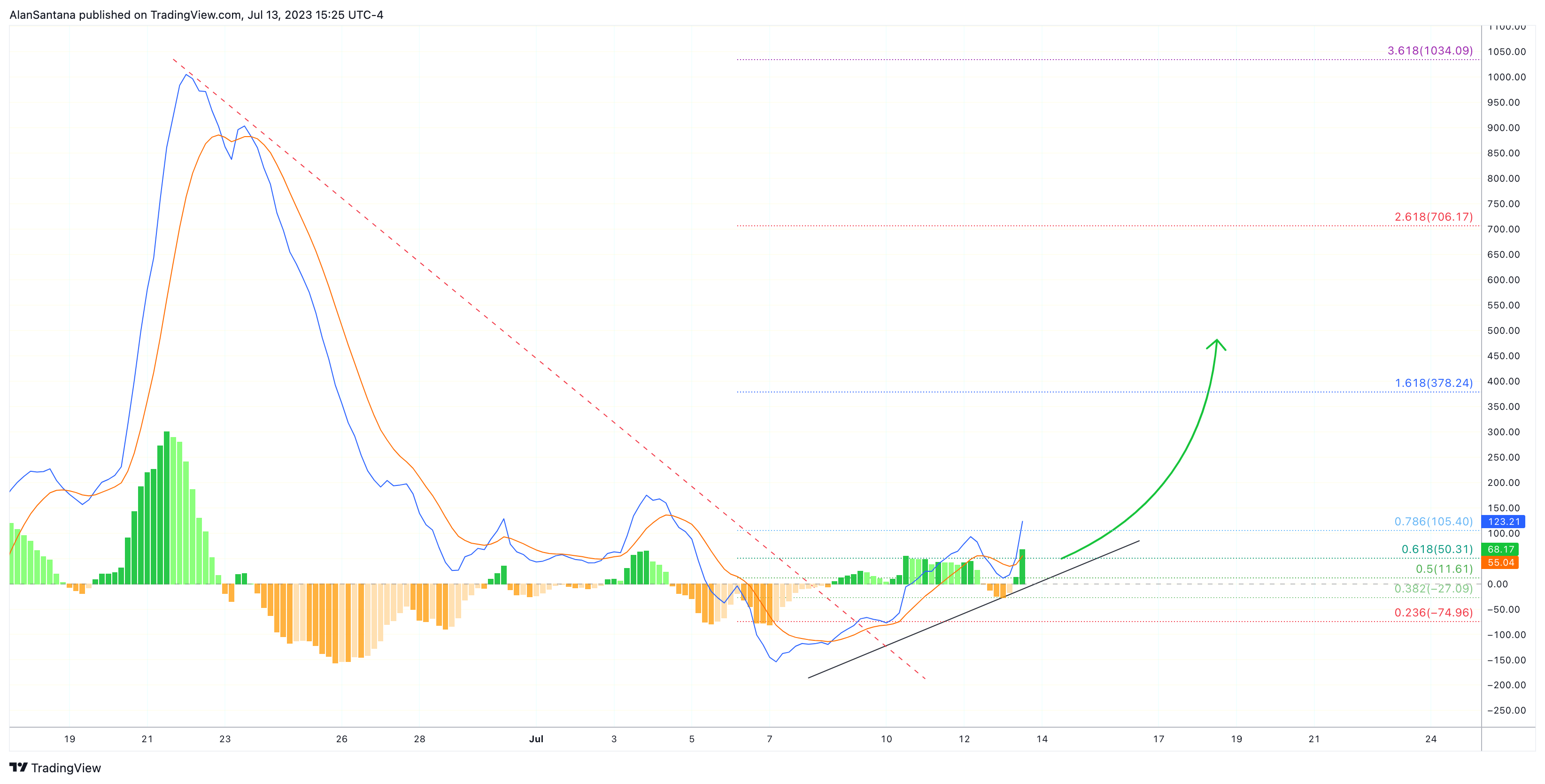This screenshot has width=1545, height=784.
Task: Click the '28' date axis label
Action: point(420,739)
